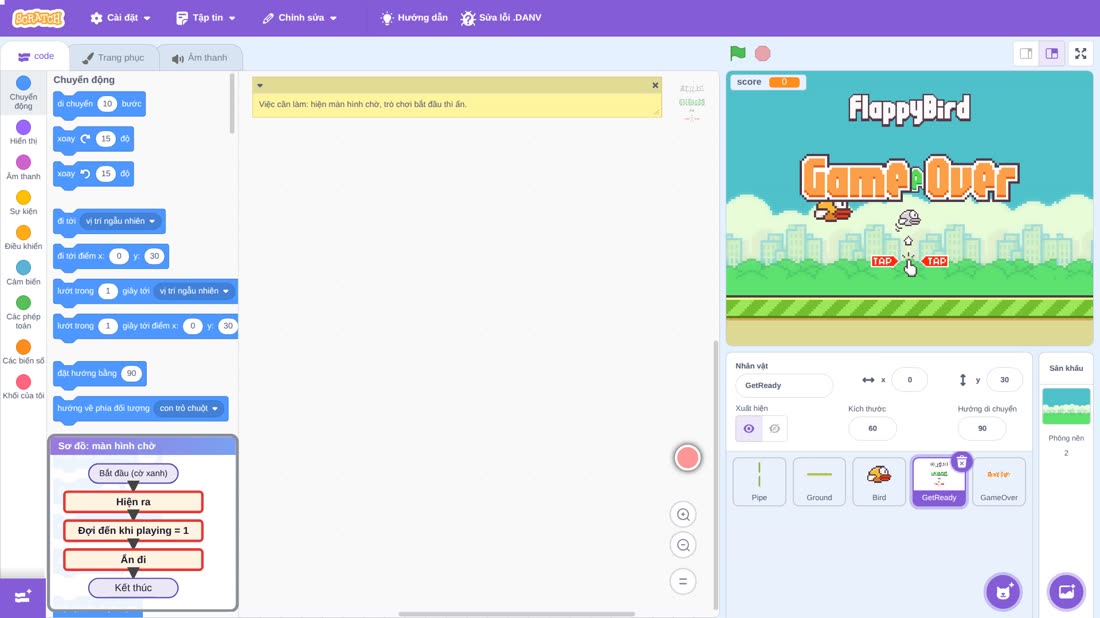1100x618 pixels.
Task: Open the Tập tin file menu
Action: pyautogui.click(x=206, y=18)
